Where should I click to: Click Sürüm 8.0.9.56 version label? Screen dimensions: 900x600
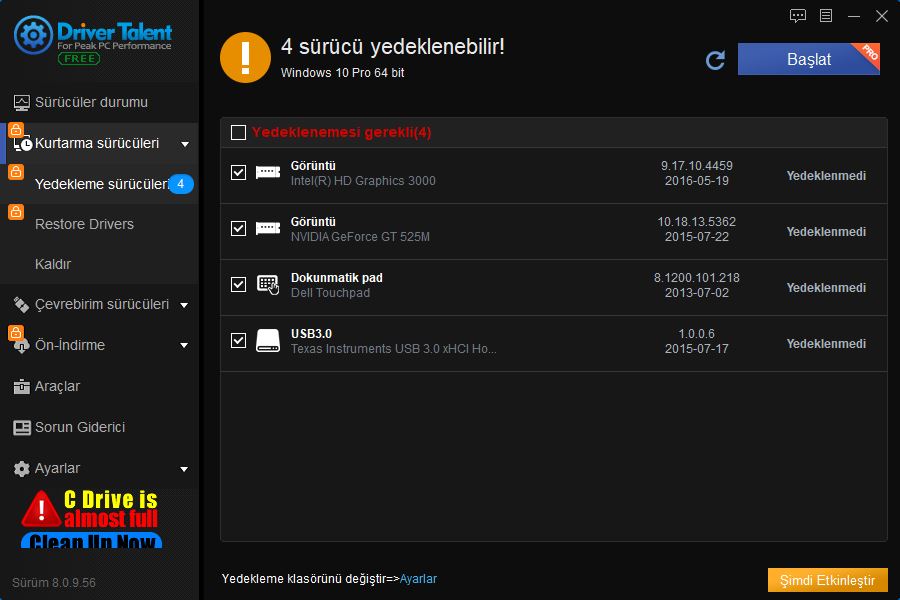[54, 583]
